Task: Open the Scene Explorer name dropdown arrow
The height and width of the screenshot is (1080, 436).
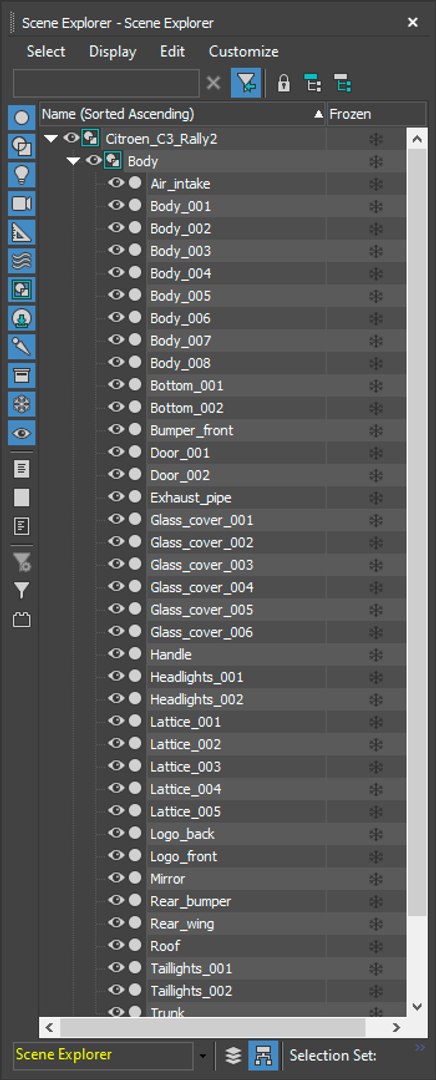Action: tap(203, 1056)
